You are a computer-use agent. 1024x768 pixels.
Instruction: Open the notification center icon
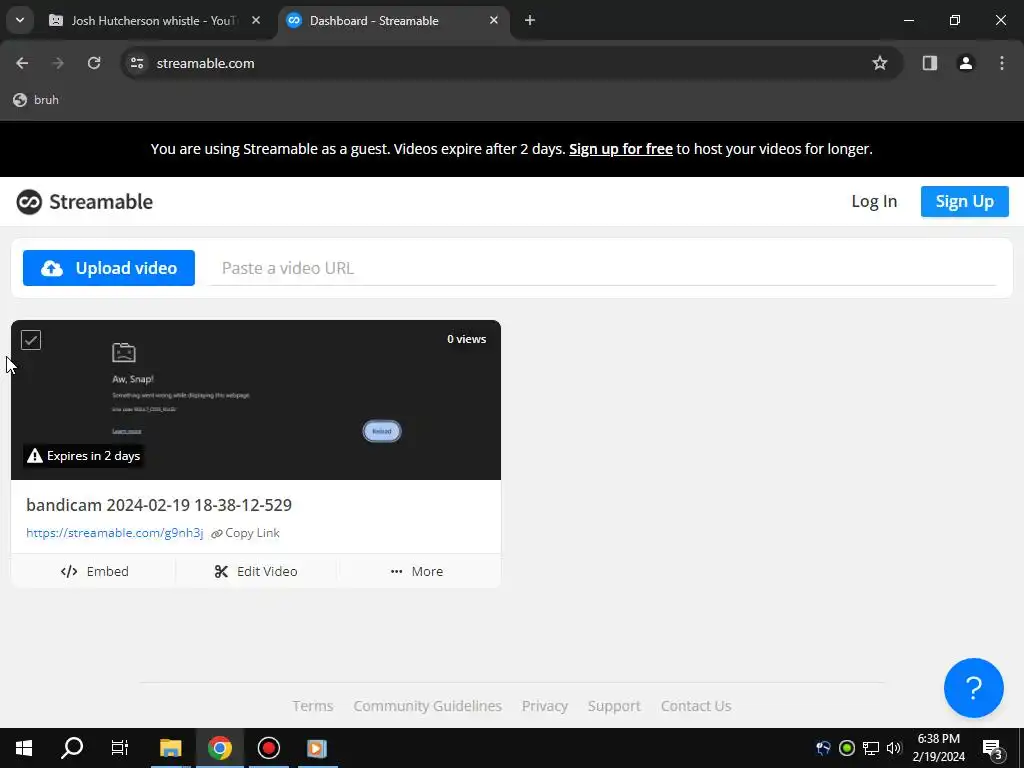click(x=993, y=748)
